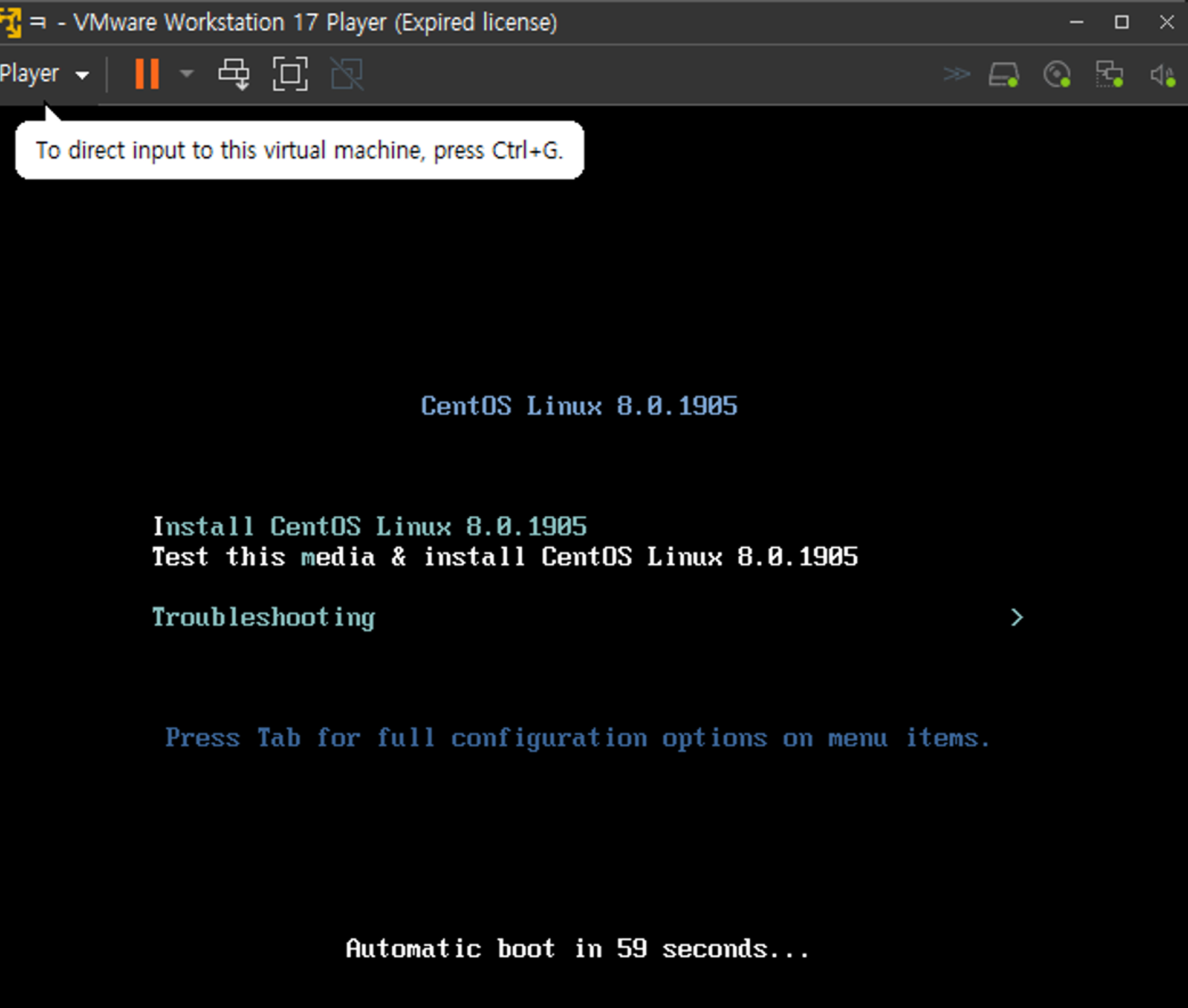1188x1008 pixels.
Task: Enter full screen mode
Action: pos(290,74)
